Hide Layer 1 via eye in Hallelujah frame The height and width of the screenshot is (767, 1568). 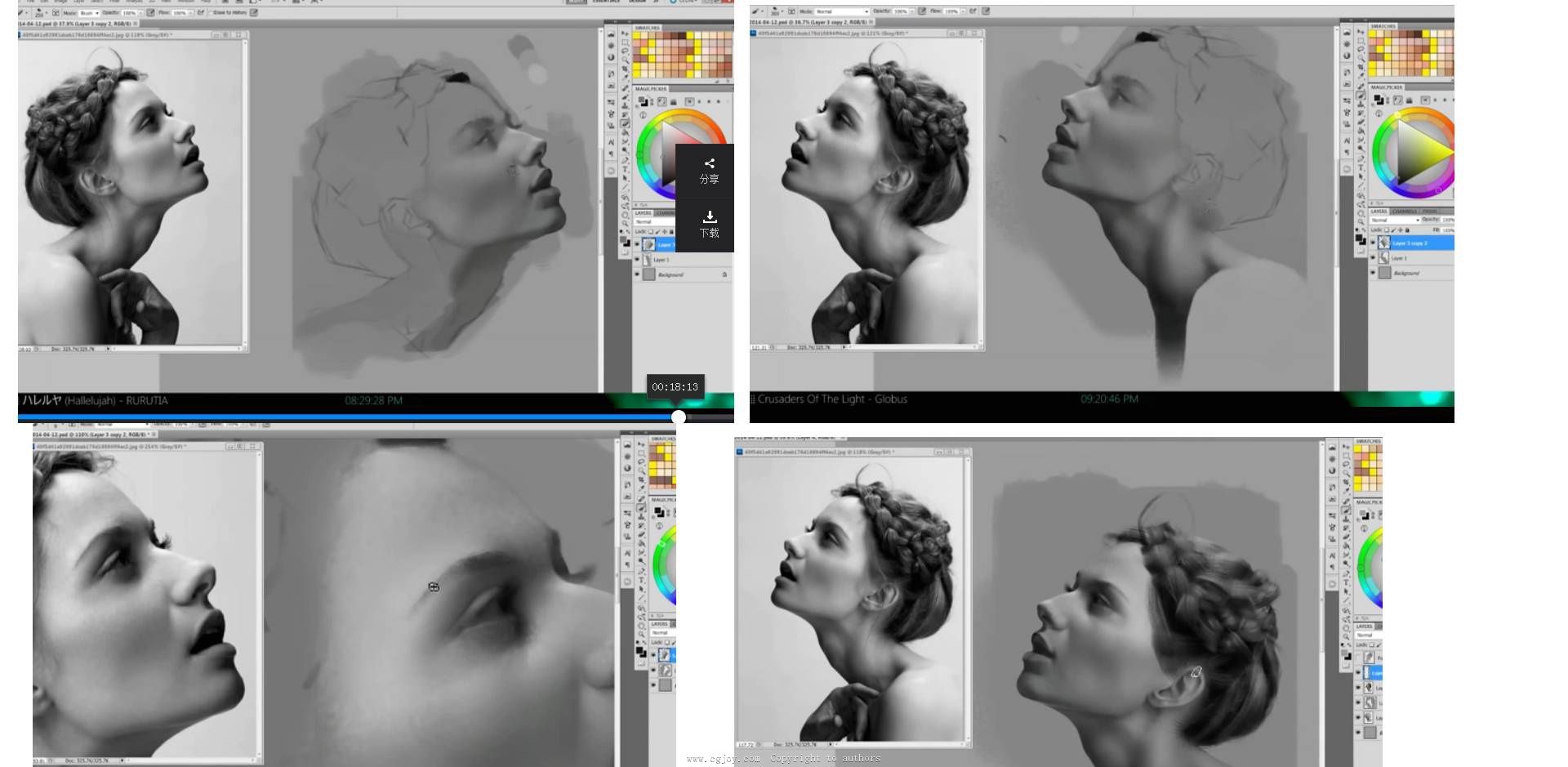(637, 260)
